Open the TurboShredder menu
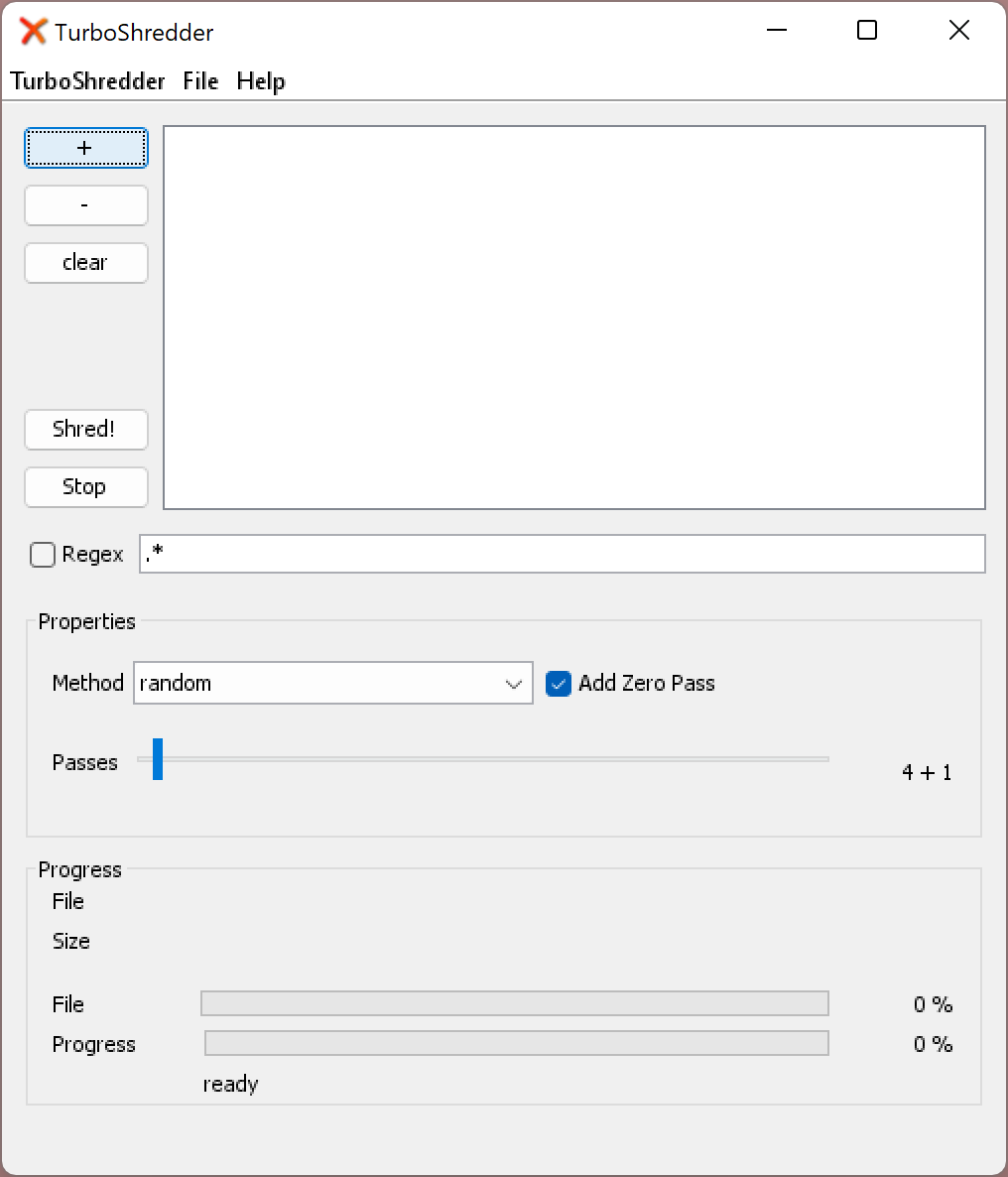 click(x=87, y=81)
